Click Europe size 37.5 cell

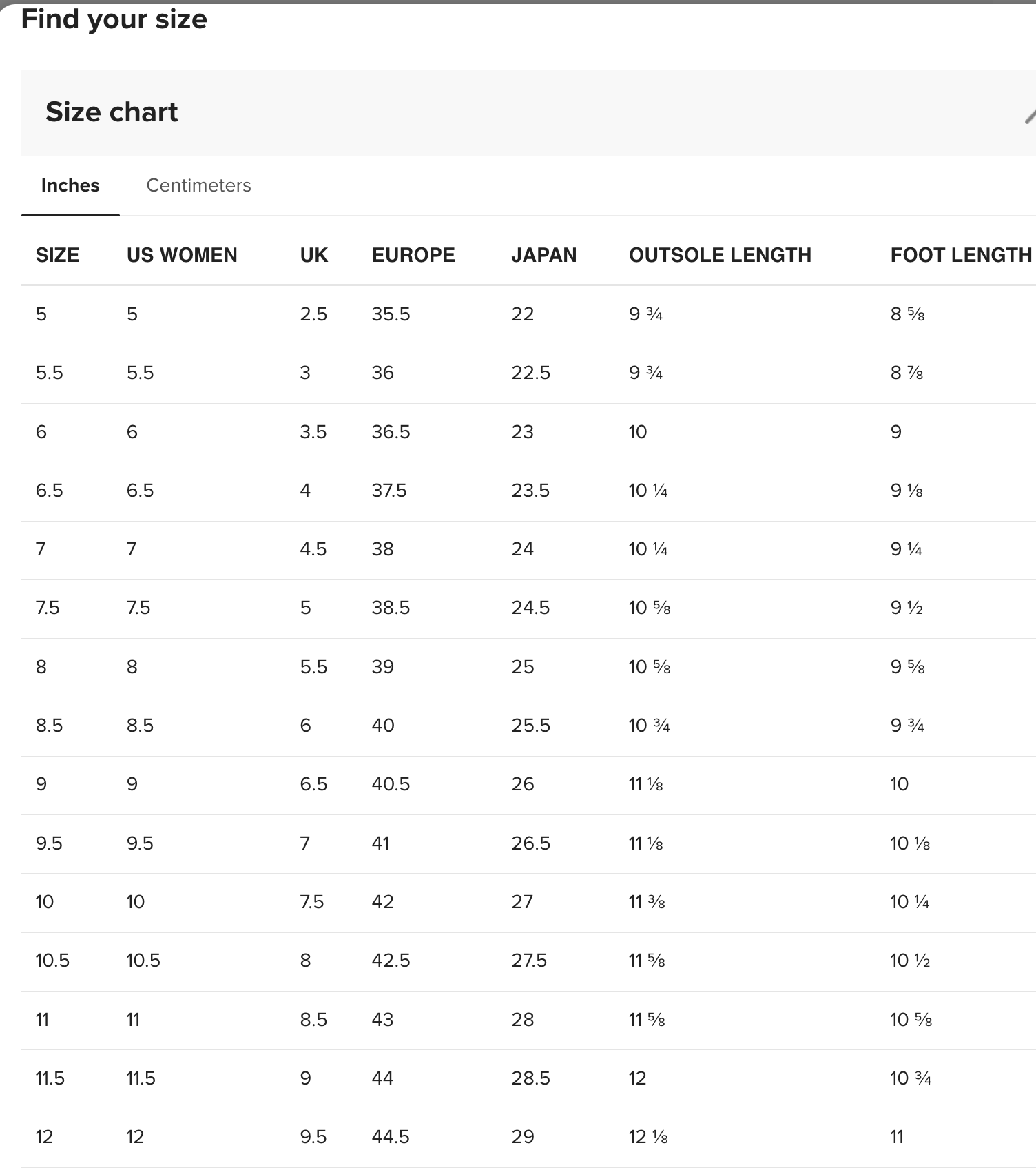389,491
